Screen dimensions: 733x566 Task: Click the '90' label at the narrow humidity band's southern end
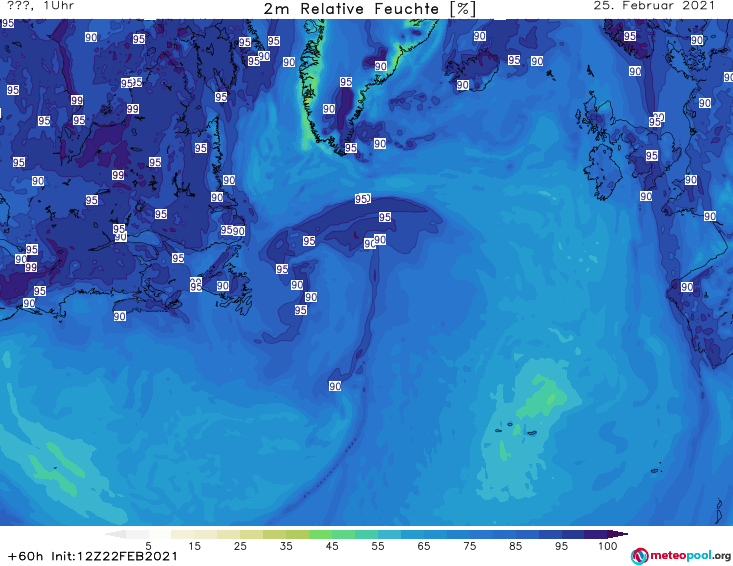tap(335, 386)
